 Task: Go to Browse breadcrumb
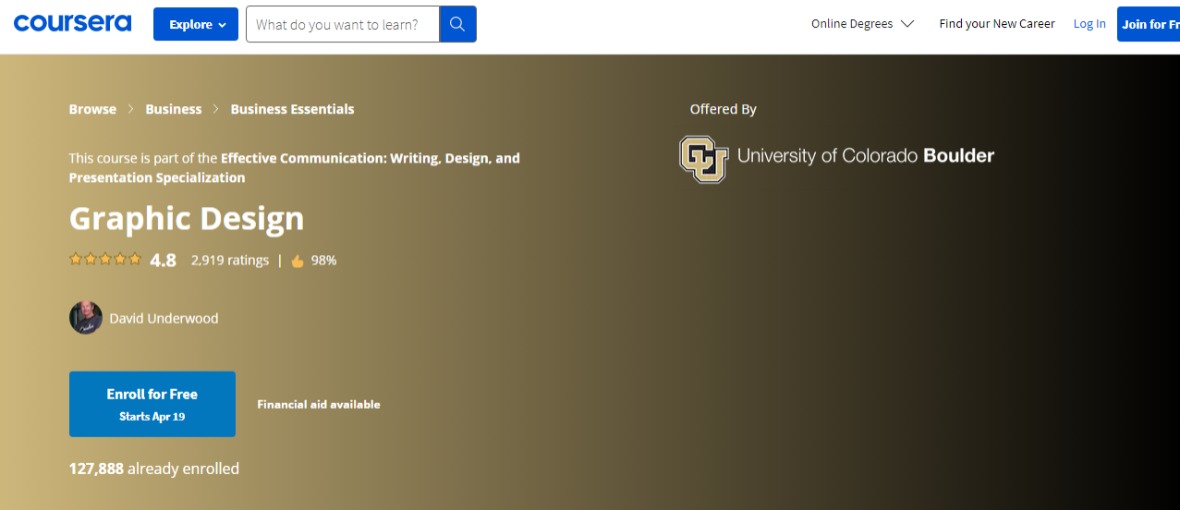pos(93,109)
